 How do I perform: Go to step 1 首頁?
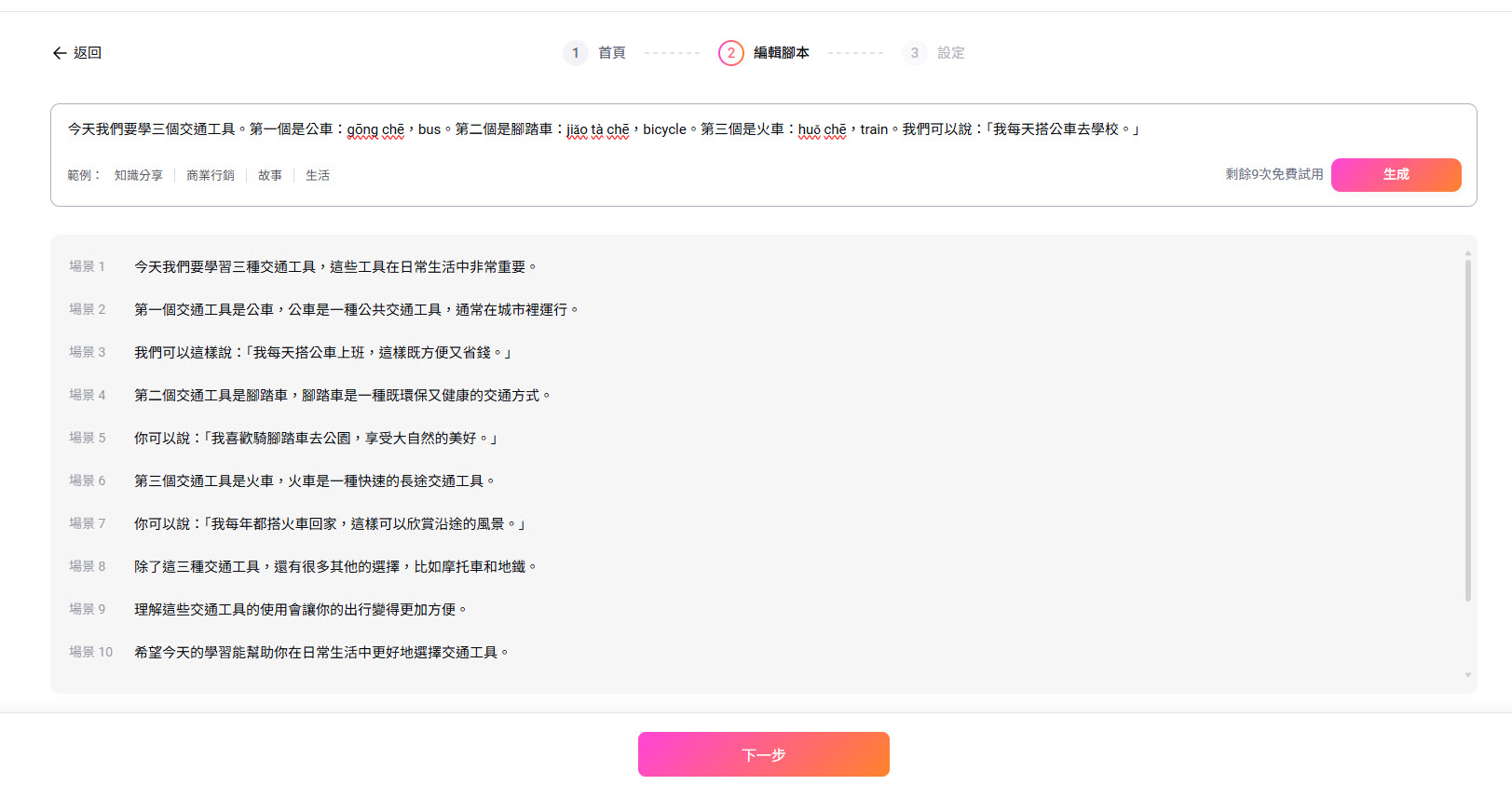click(x=611, y=53)
